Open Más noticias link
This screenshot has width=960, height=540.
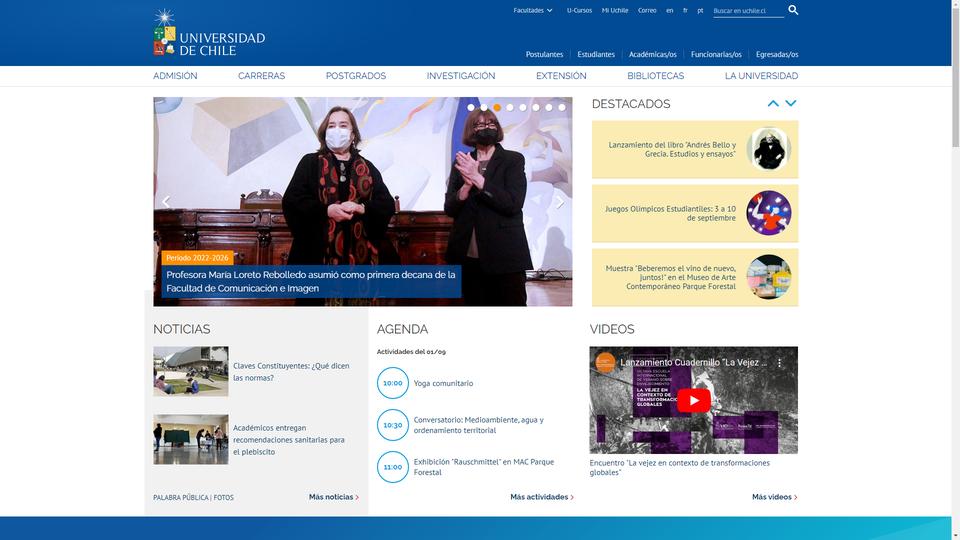[334, 497]
